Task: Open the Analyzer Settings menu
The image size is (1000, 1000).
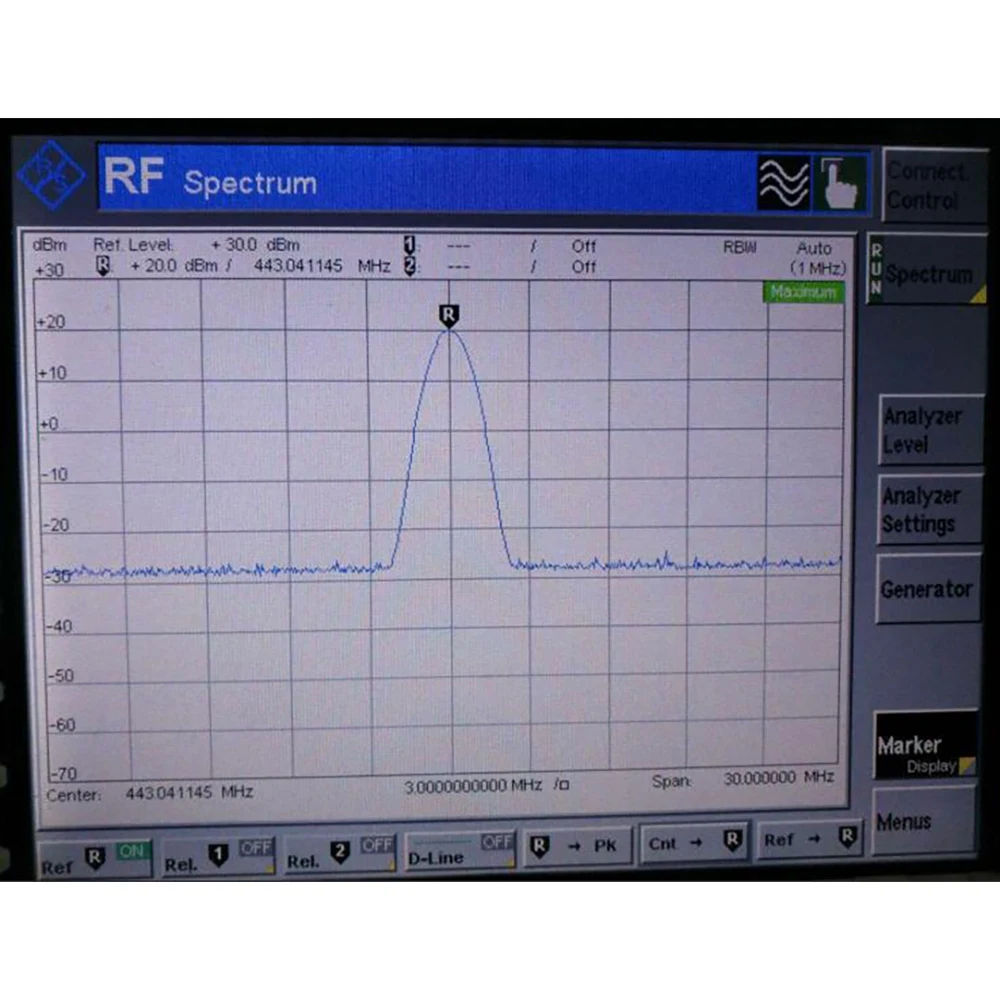Action: [929, 510]
